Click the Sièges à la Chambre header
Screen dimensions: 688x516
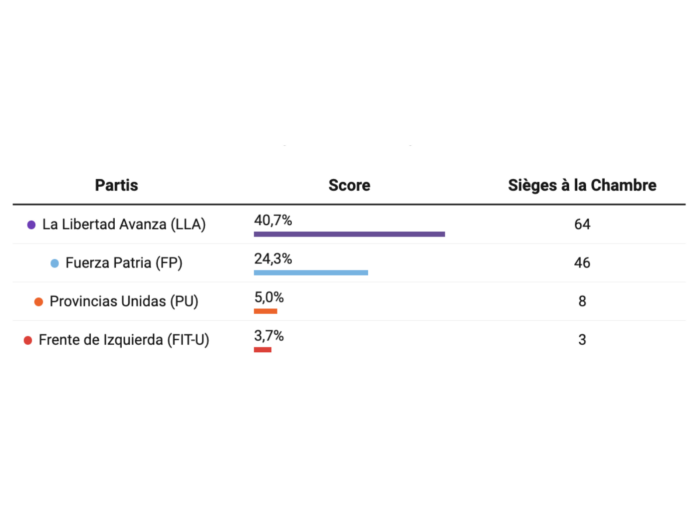pos(581,185)
